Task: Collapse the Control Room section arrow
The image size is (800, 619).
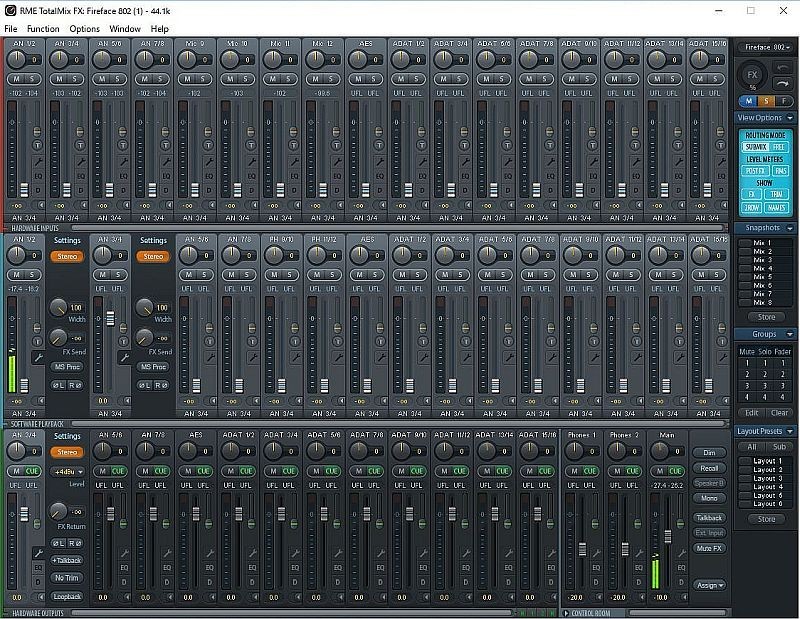Action: click(566, 613)
